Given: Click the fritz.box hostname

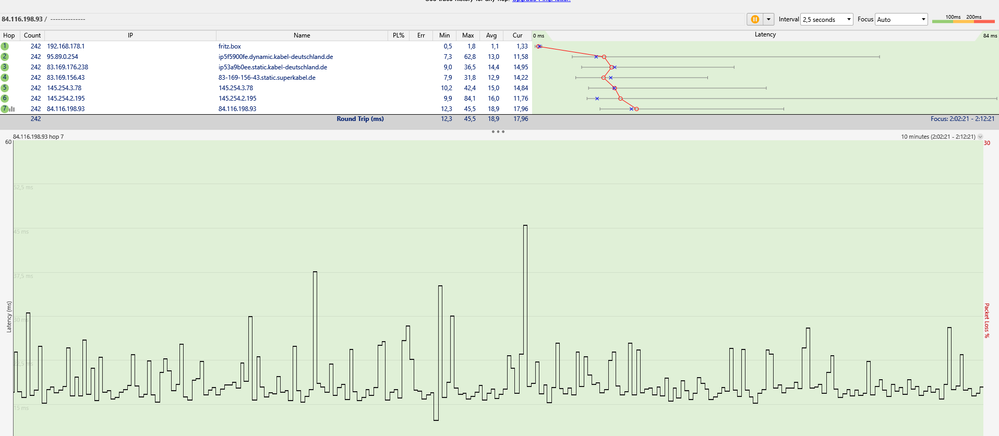Looking at the screenshot, I should (x=229, y=47).
